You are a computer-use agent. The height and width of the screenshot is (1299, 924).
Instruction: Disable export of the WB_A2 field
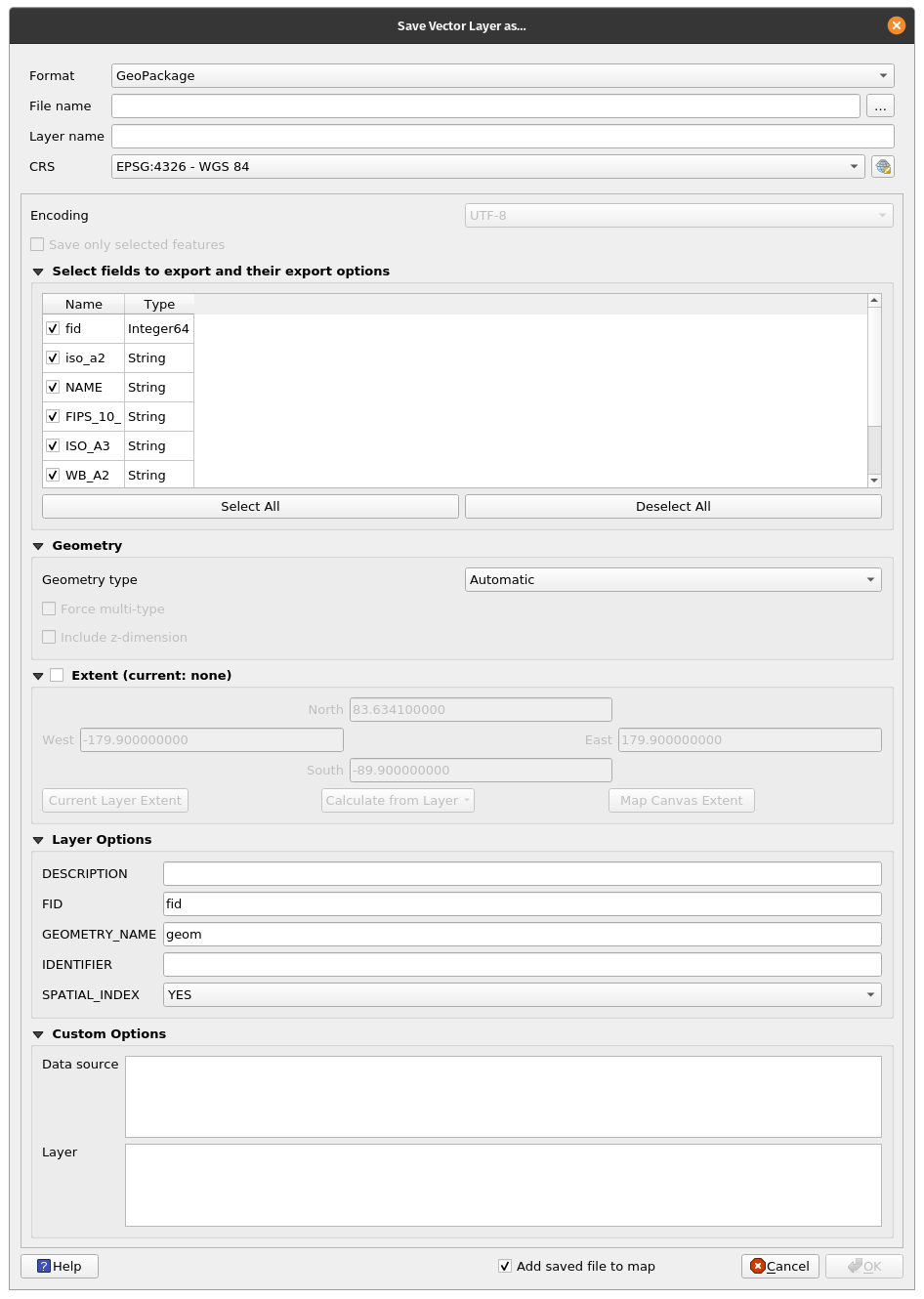pyautogui.click(x=53, y=475)
